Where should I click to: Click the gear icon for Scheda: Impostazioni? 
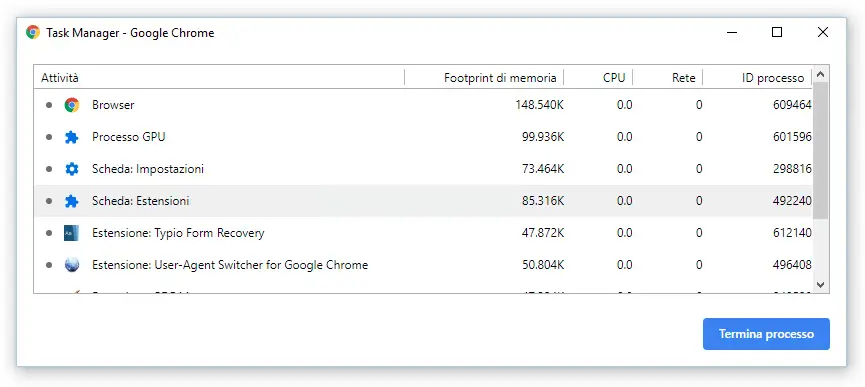pos(72,169)
